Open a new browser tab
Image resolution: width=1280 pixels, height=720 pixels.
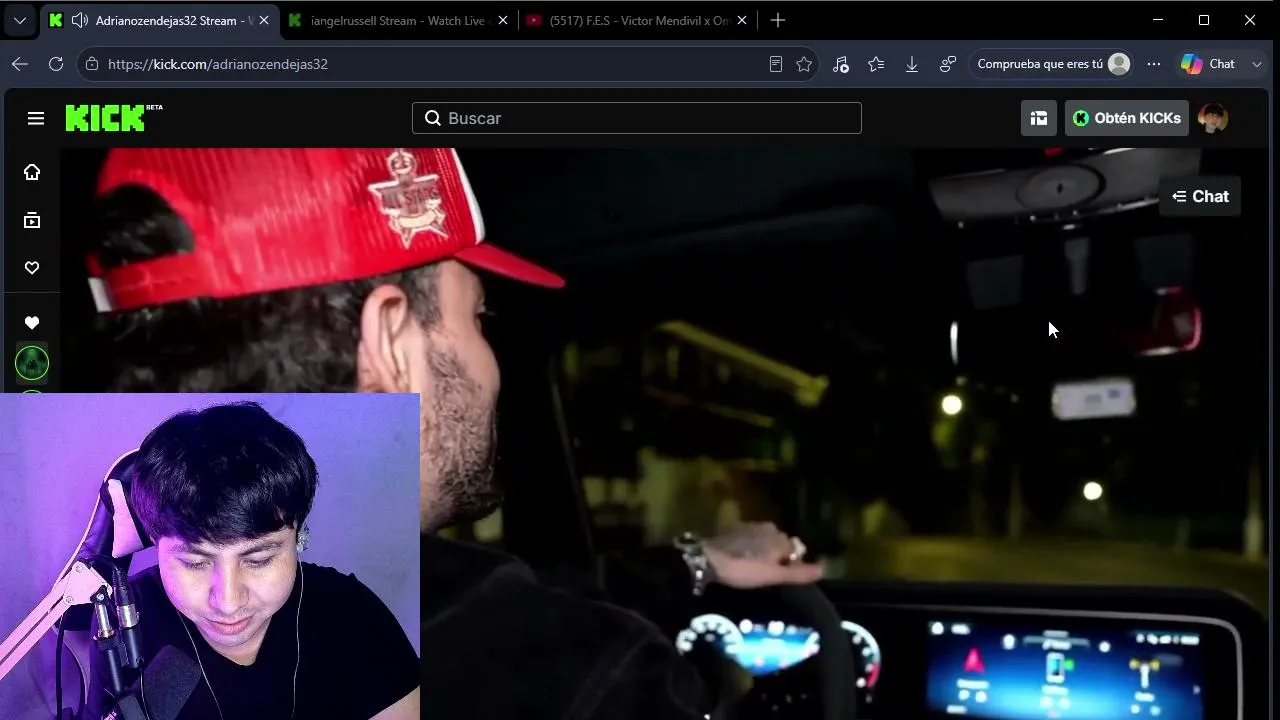[778, 20]
